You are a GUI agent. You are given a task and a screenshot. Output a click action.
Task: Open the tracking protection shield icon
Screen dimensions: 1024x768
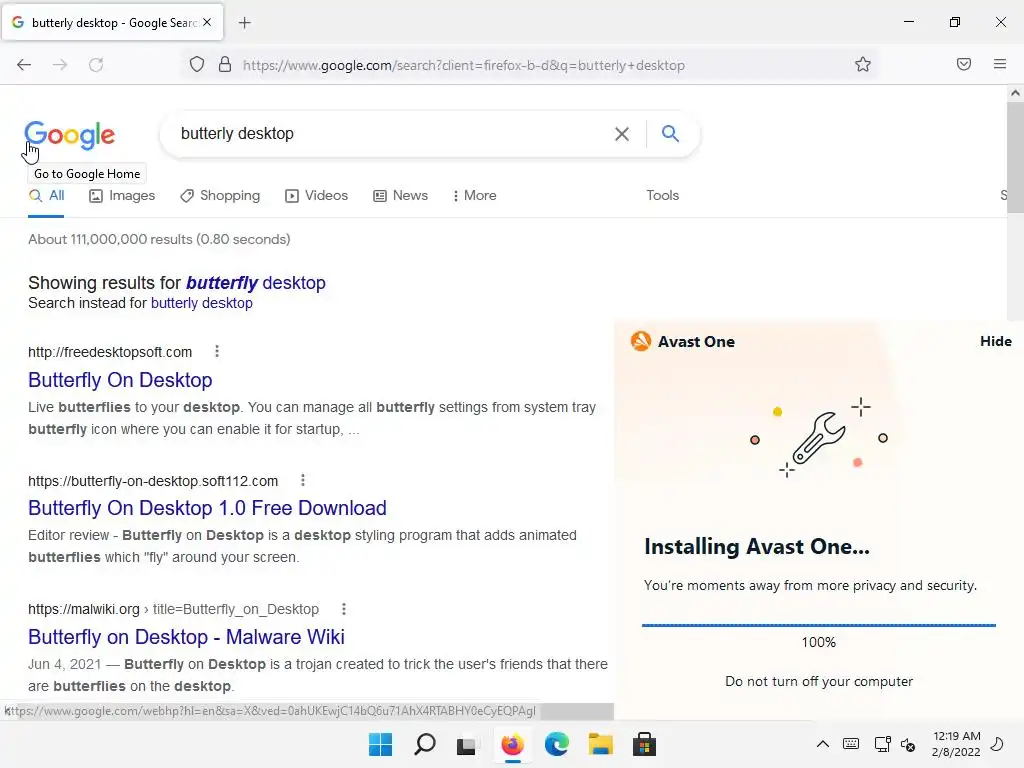click(x=197, y=64)
